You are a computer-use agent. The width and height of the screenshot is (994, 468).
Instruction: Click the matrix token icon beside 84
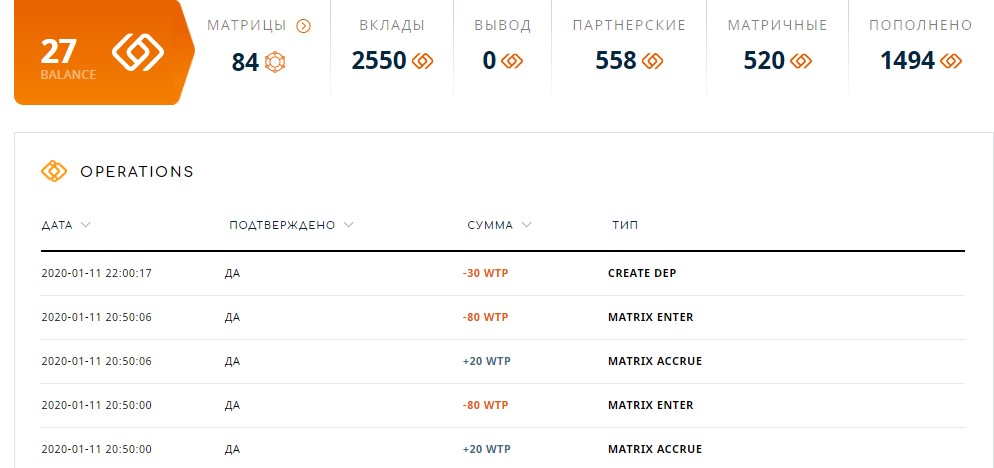tap(274, 62)
